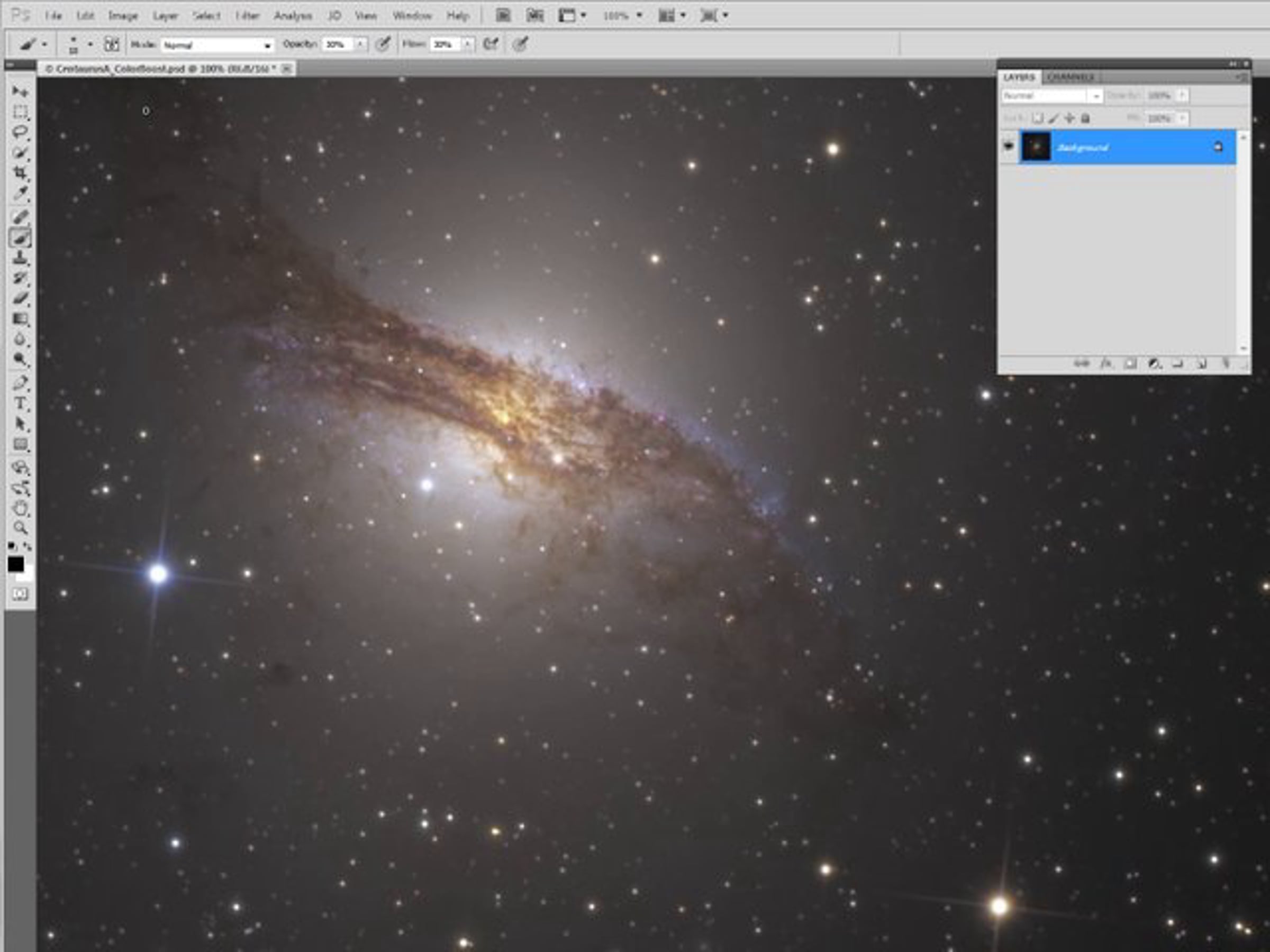Select the Clone Stamp tool
Screen dimensions: 1270x952
click(20, 258)
